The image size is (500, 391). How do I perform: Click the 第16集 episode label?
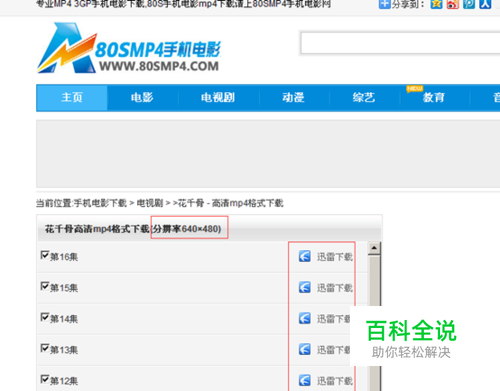tap(64, 257)
